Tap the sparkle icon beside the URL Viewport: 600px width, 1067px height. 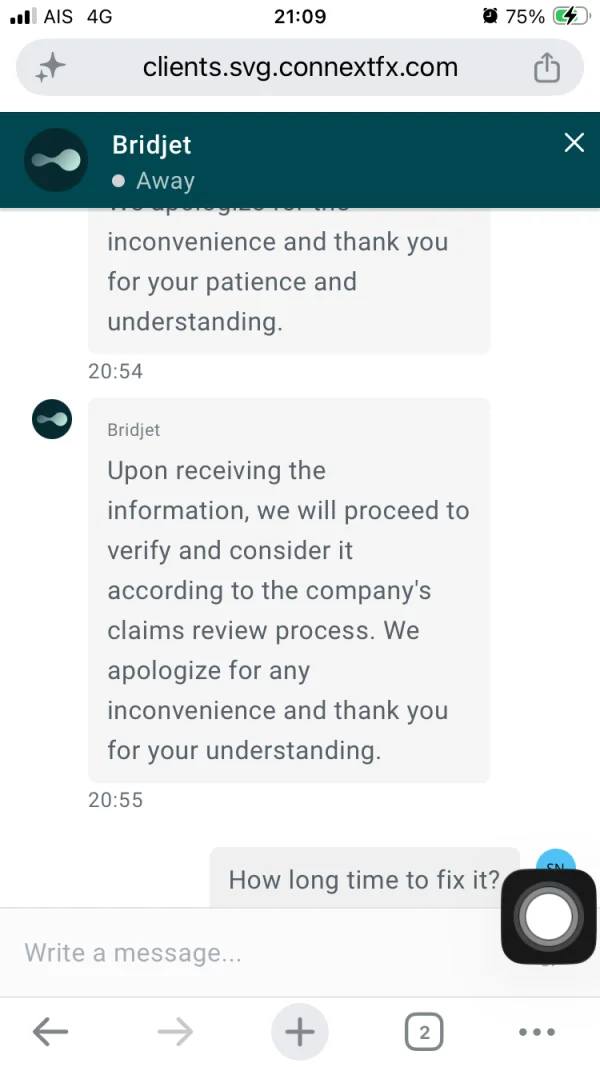pos(50,67)
